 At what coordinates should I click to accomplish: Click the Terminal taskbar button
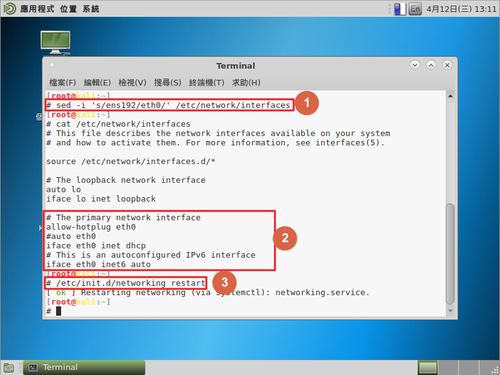(x=84, y=367)
